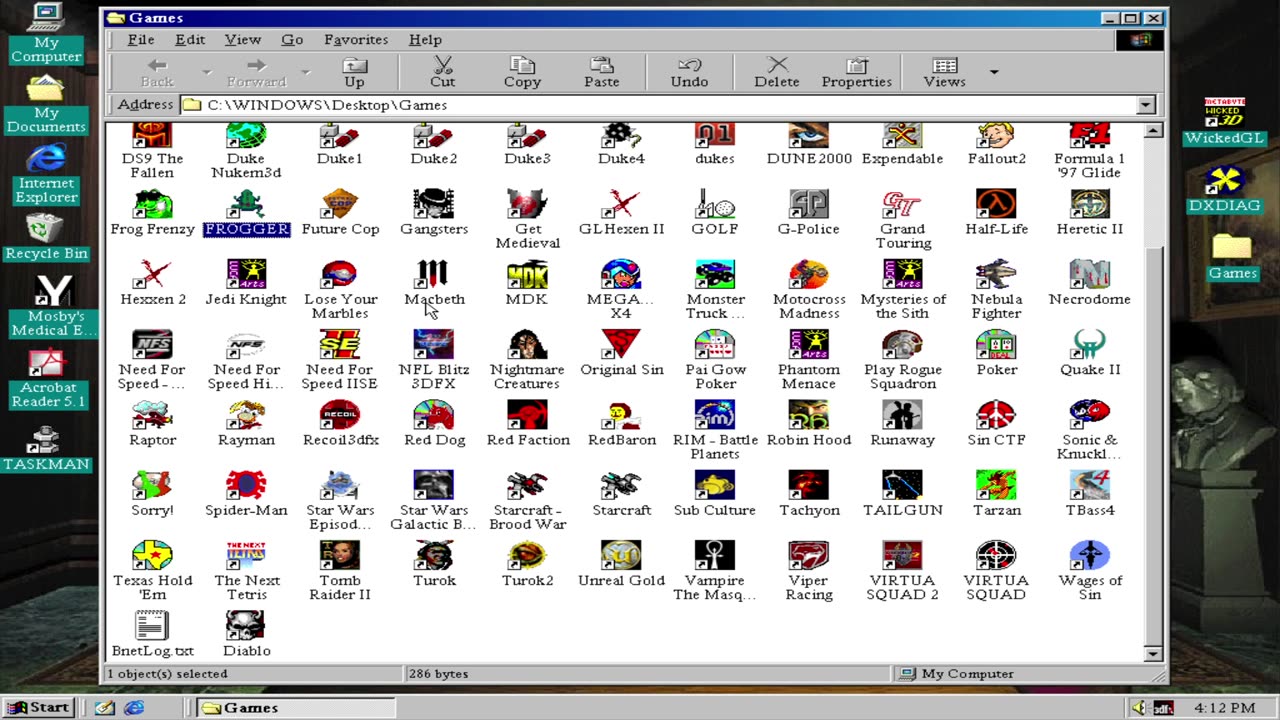Click the Address bar path field
The height and width of the screenshot is (720, 1280).
coord(658,105)
